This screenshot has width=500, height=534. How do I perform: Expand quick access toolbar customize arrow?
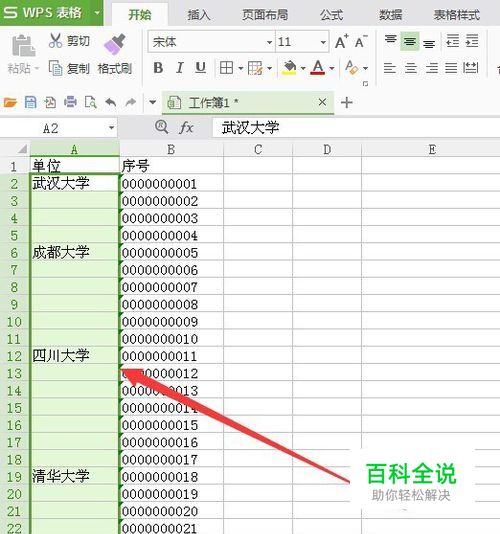tap(153, 102)
